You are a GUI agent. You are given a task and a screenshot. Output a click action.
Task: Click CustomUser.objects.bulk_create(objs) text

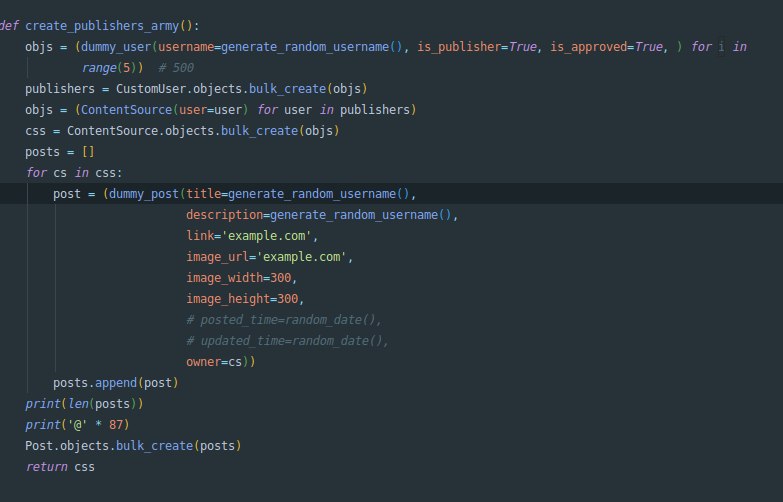point(242,89)
